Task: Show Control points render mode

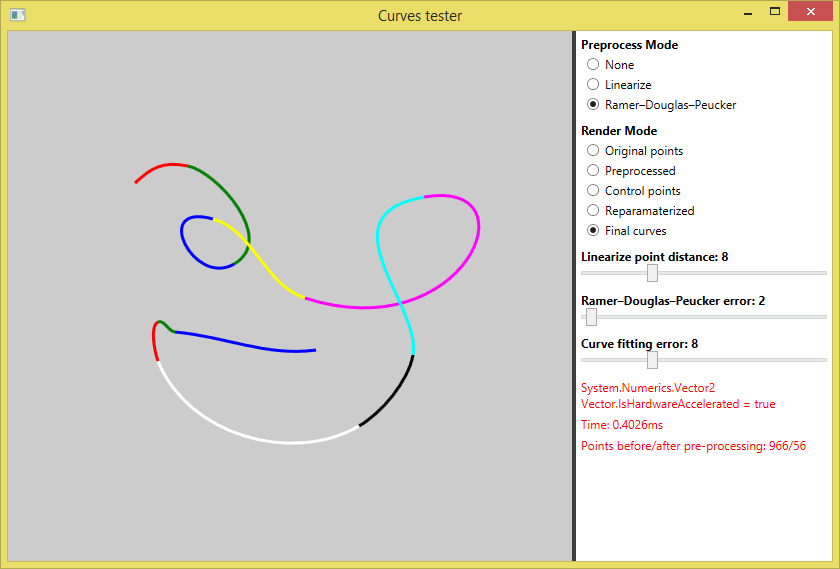Action: click(593, 191)
